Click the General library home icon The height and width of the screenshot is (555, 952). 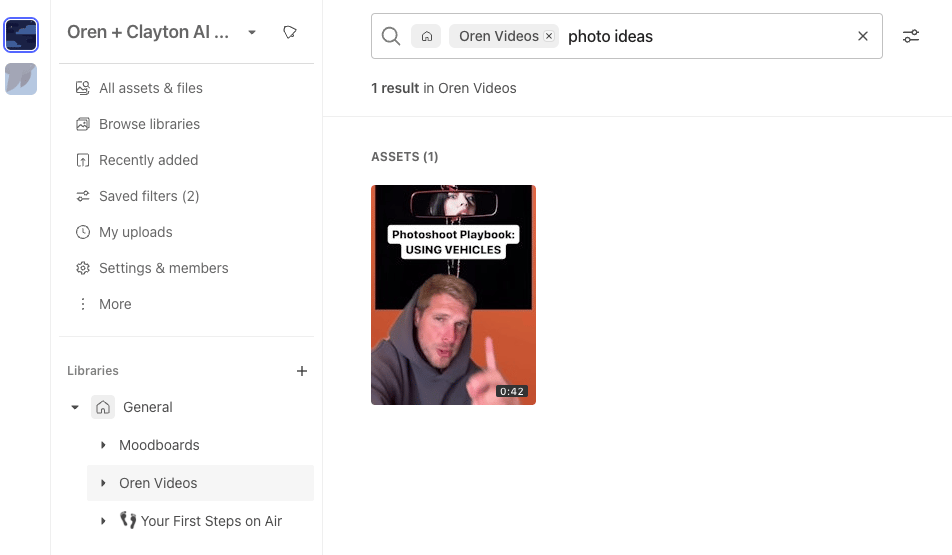pos(103,407)
